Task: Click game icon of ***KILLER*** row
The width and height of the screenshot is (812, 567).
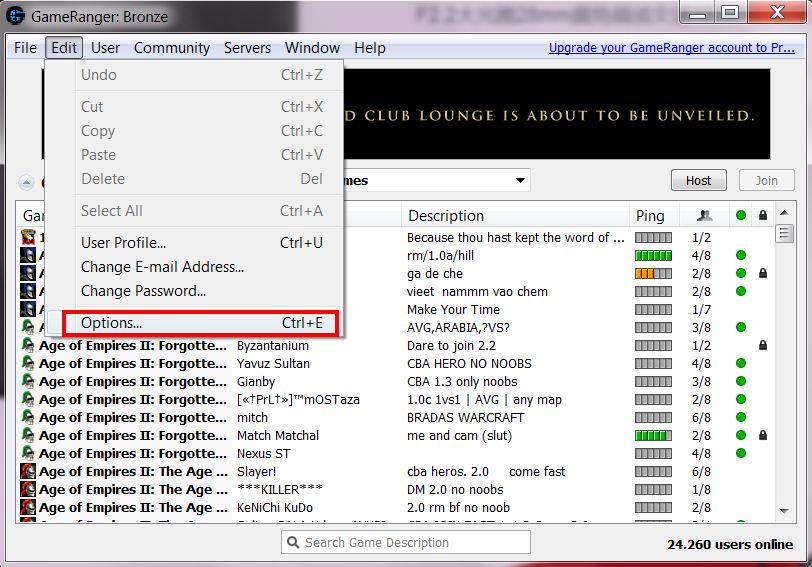Action: [28, 489]
